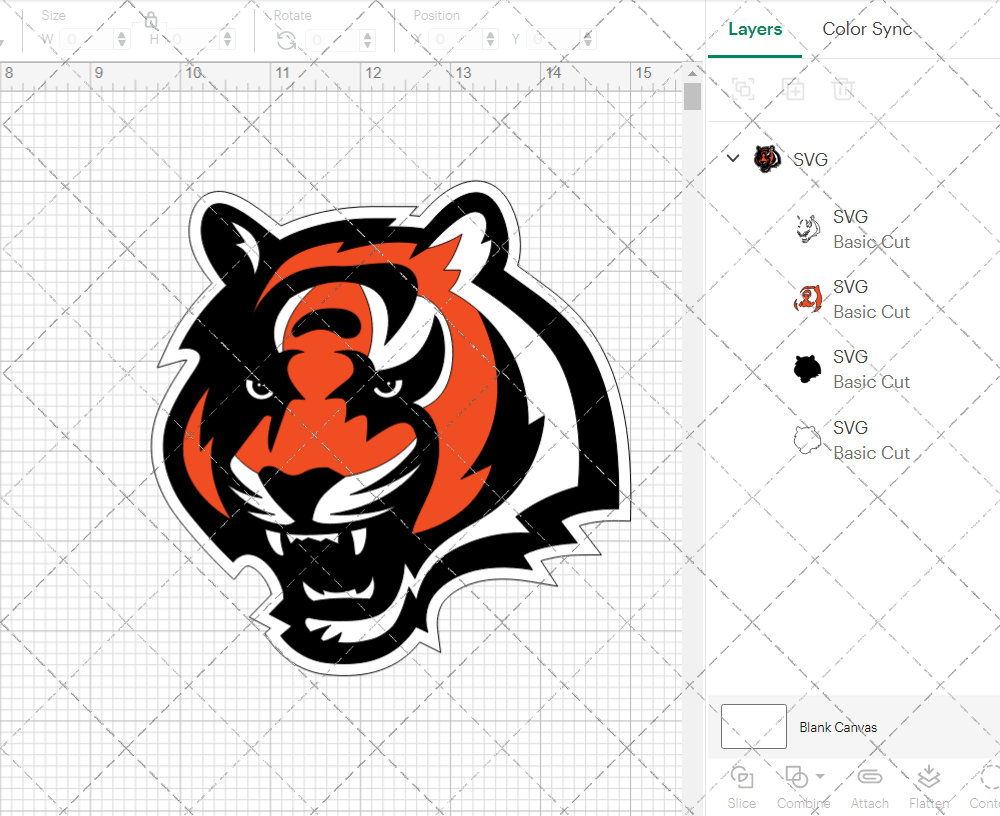Toggle the size aspect ratio lock
Image resolution: width=1000 pixels, height=816 pixels.
tap(151, 21)
